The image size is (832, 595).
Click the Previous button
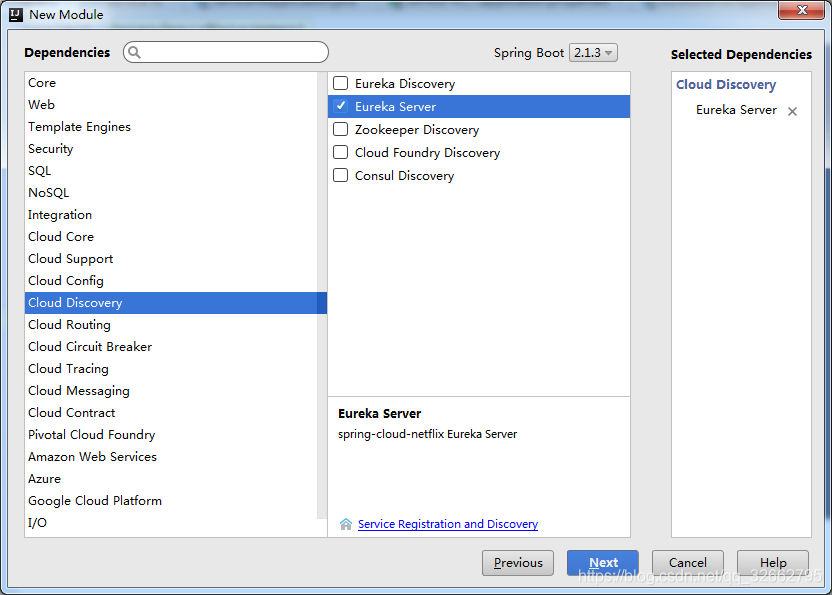518,563
